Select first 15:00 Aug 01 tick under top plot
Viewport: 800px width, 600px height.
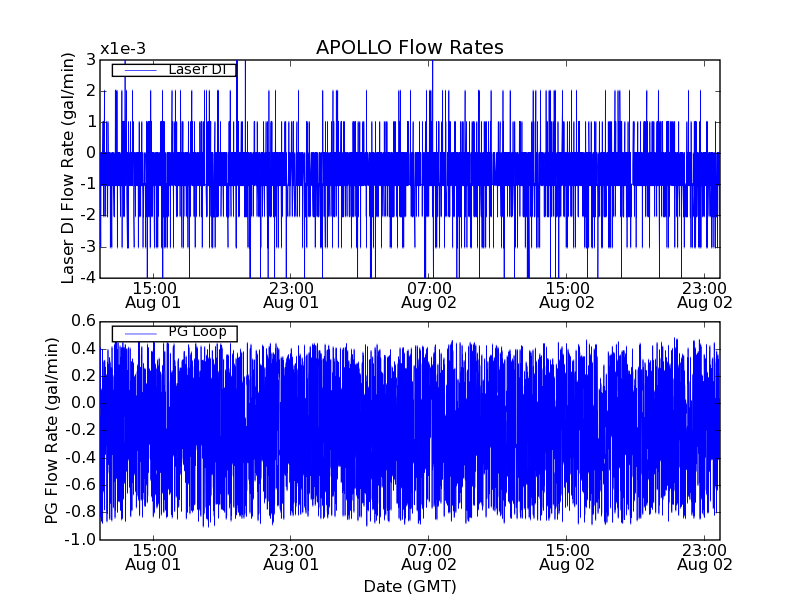153,294
